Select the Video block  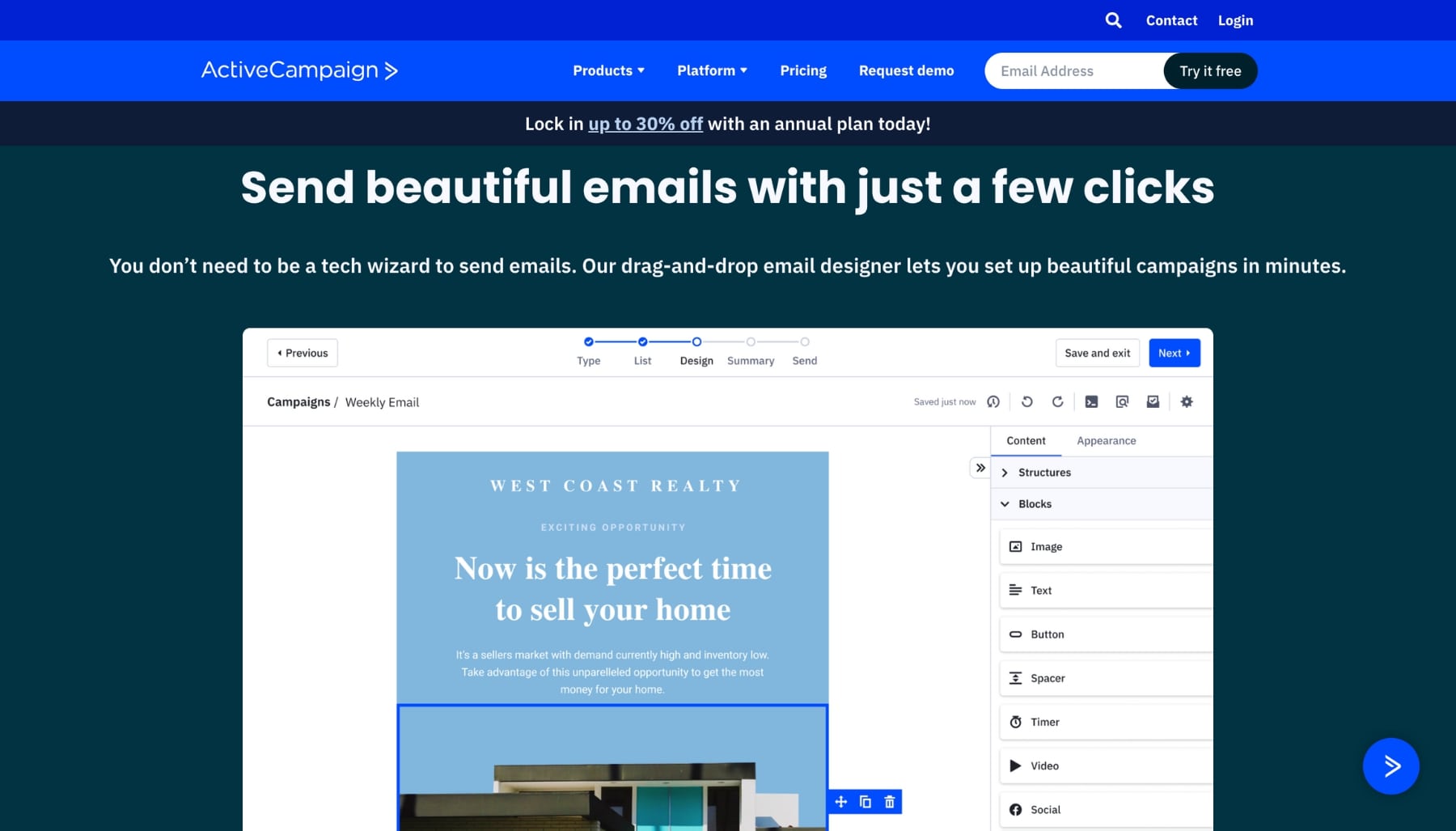[x=1106, y=765]
